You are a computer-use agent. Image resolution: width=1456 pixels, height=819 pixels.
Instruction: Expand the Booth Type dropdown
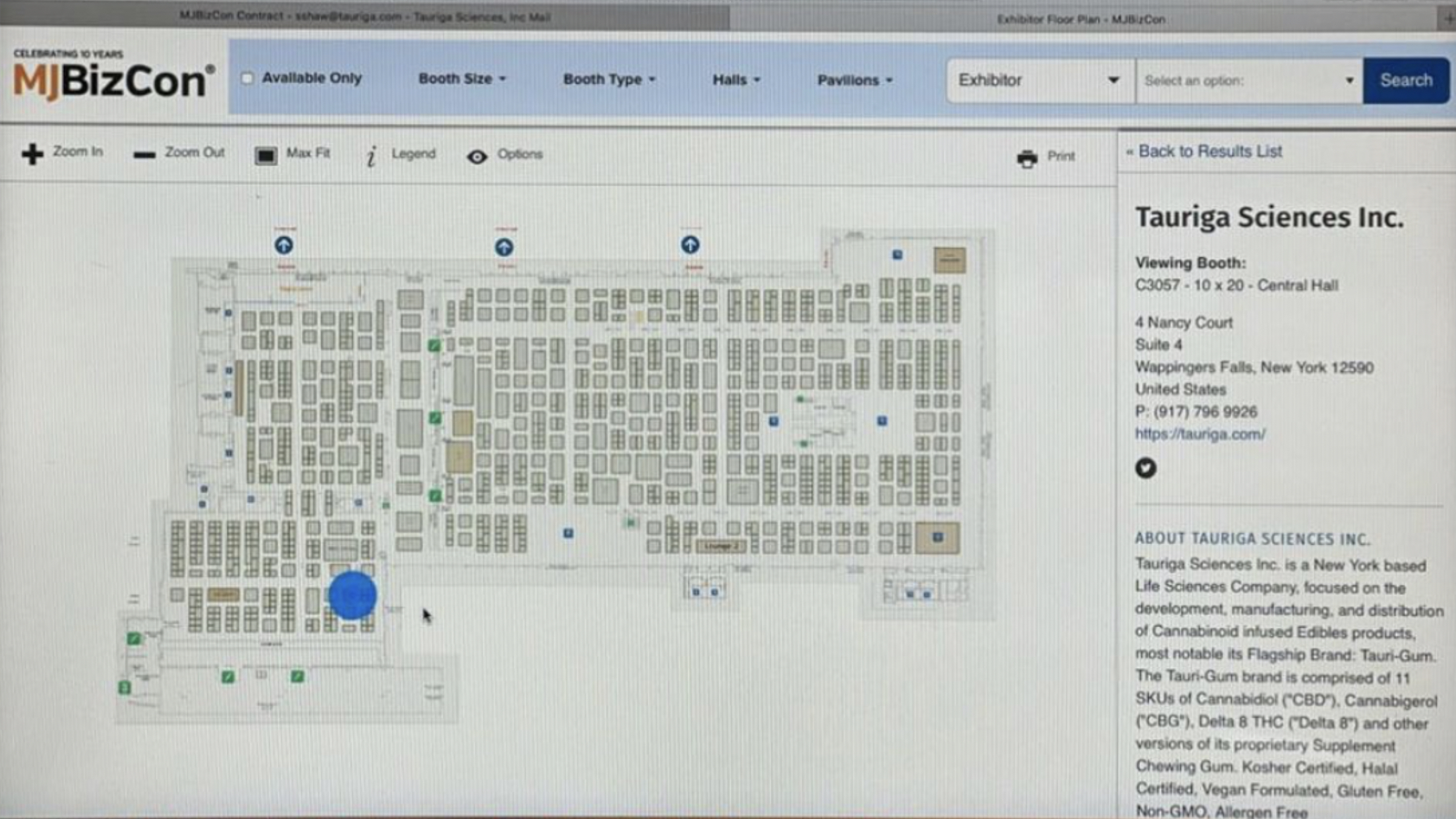tap(609, 79)
